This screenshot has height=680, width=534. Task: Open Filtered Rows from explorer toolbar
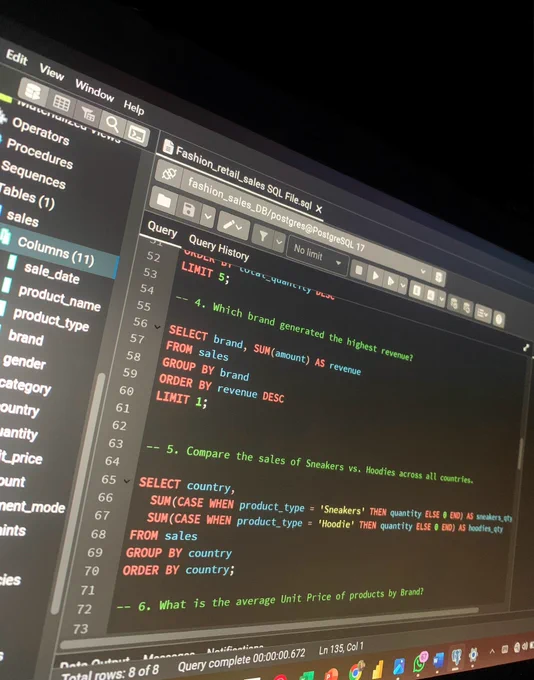88,114
